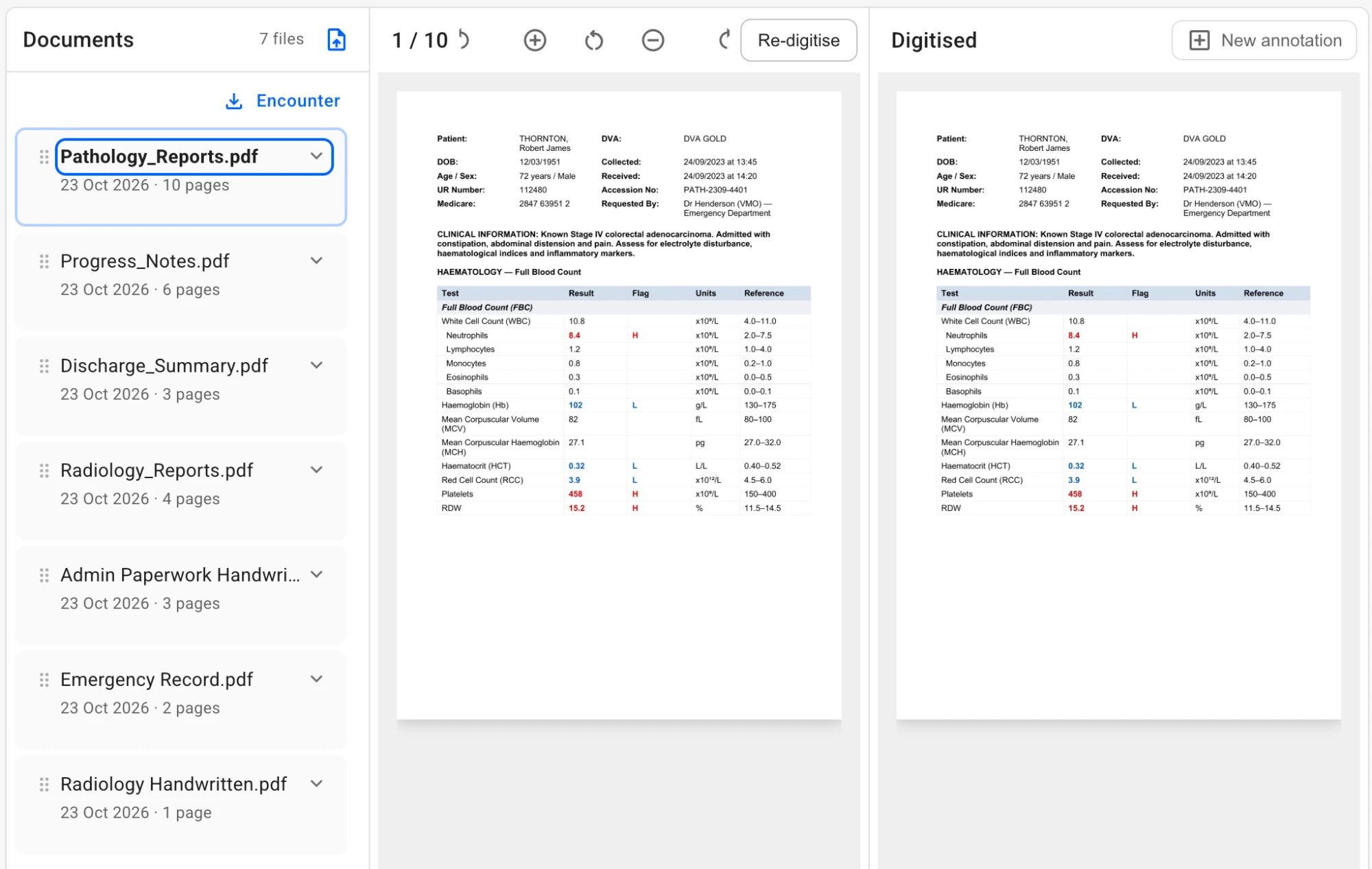Click the New annotation plus icon
Viewport: 1372px width, 869px height.
tap(1199, 40)
